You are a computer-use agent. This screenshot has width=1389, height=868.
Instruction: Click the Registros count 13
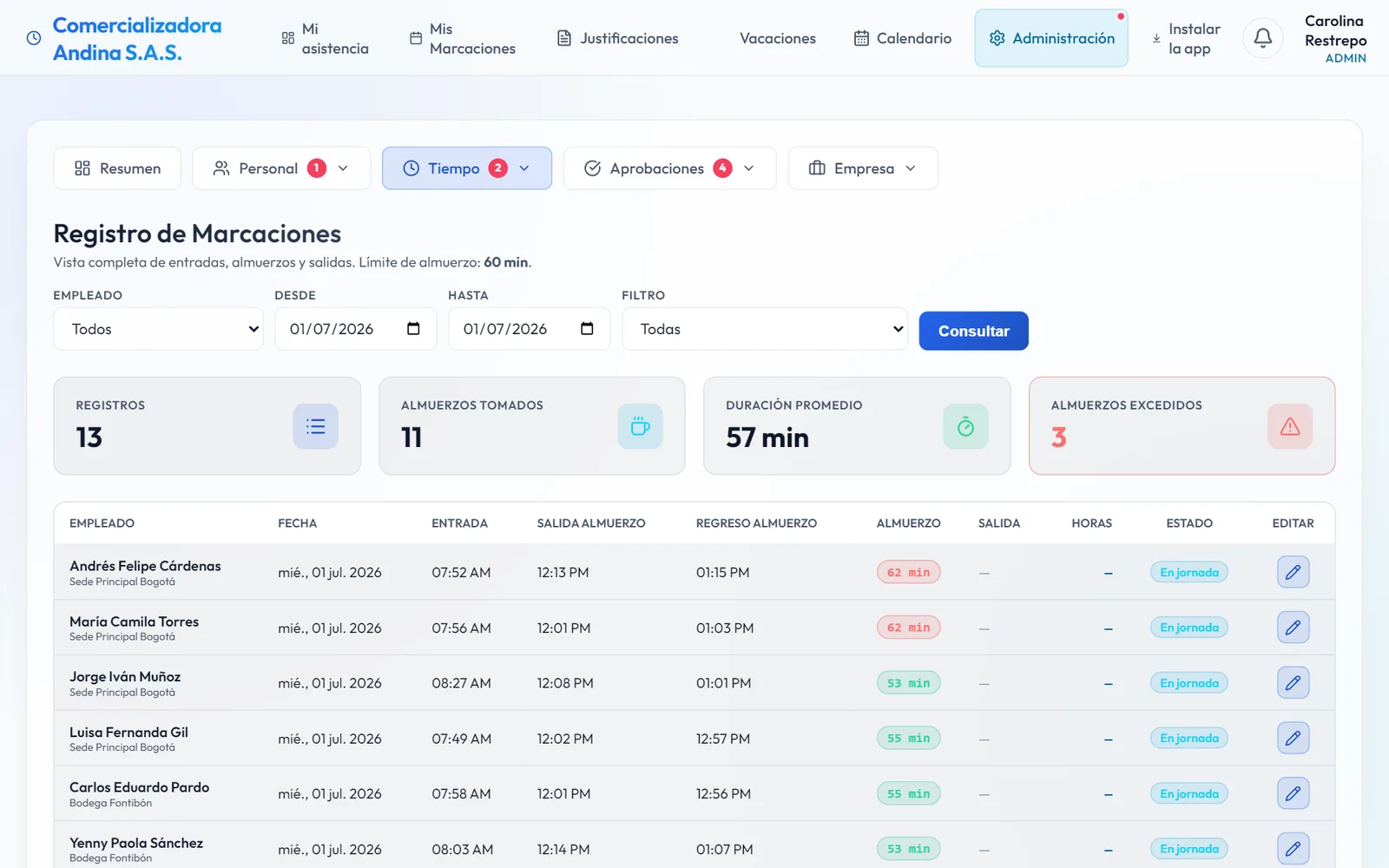(89, 437)
